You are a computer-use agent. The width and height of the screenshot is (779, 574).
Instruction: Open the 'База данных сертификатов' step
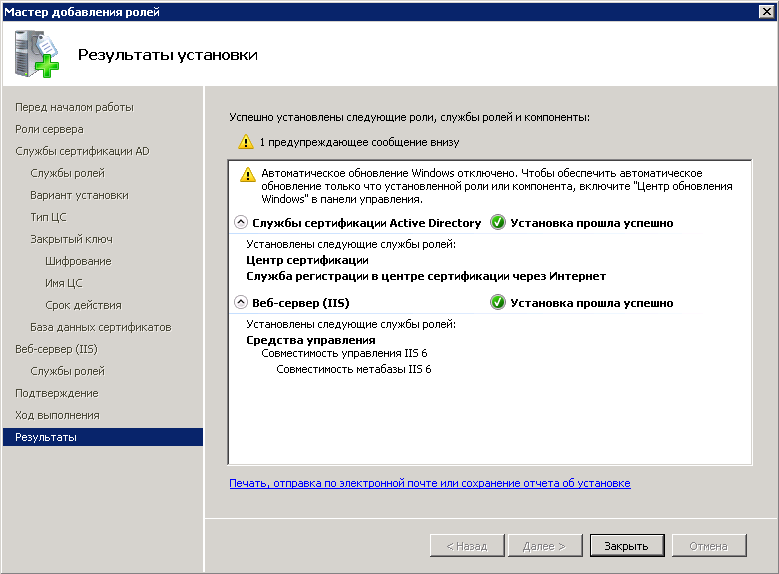100,327
